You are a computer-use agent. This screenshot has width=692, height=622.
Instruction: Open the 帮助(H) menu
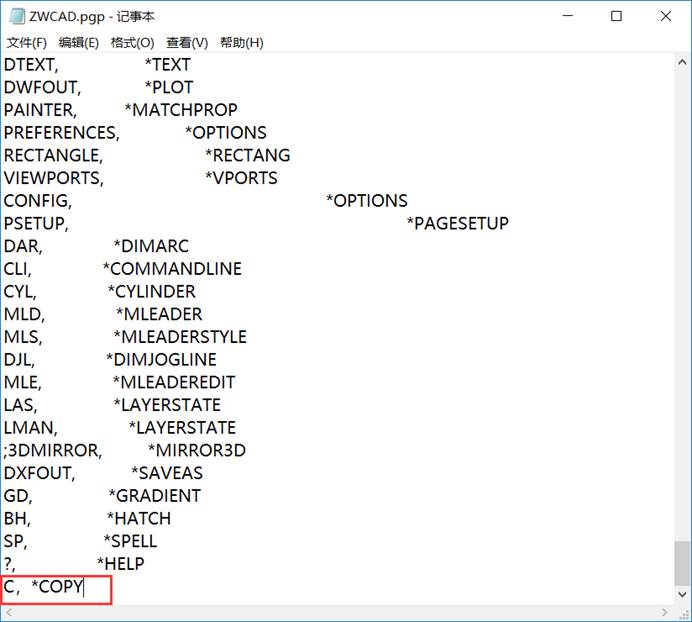tap(241, 43)
